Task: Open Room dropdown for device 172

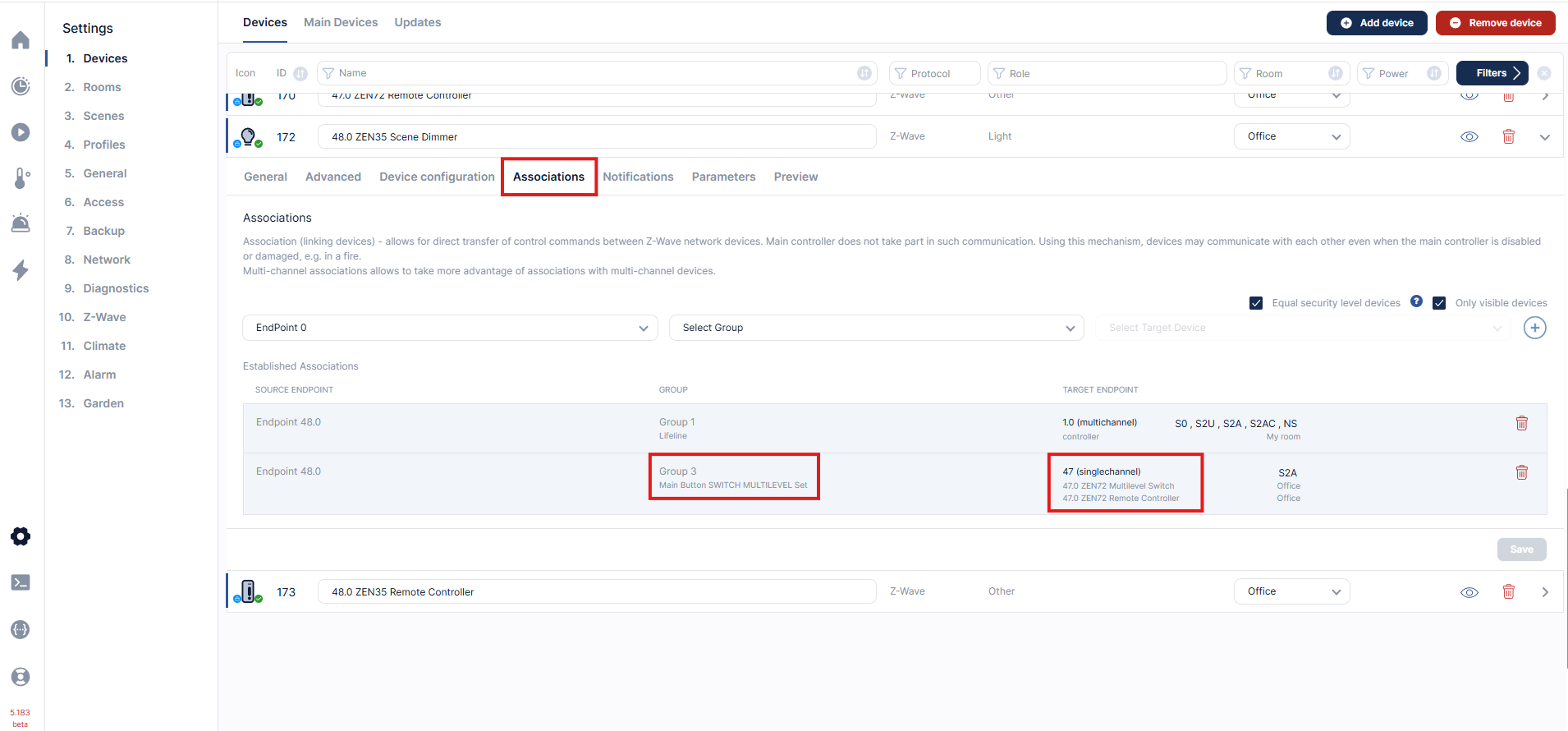Action: point(1292,136)
